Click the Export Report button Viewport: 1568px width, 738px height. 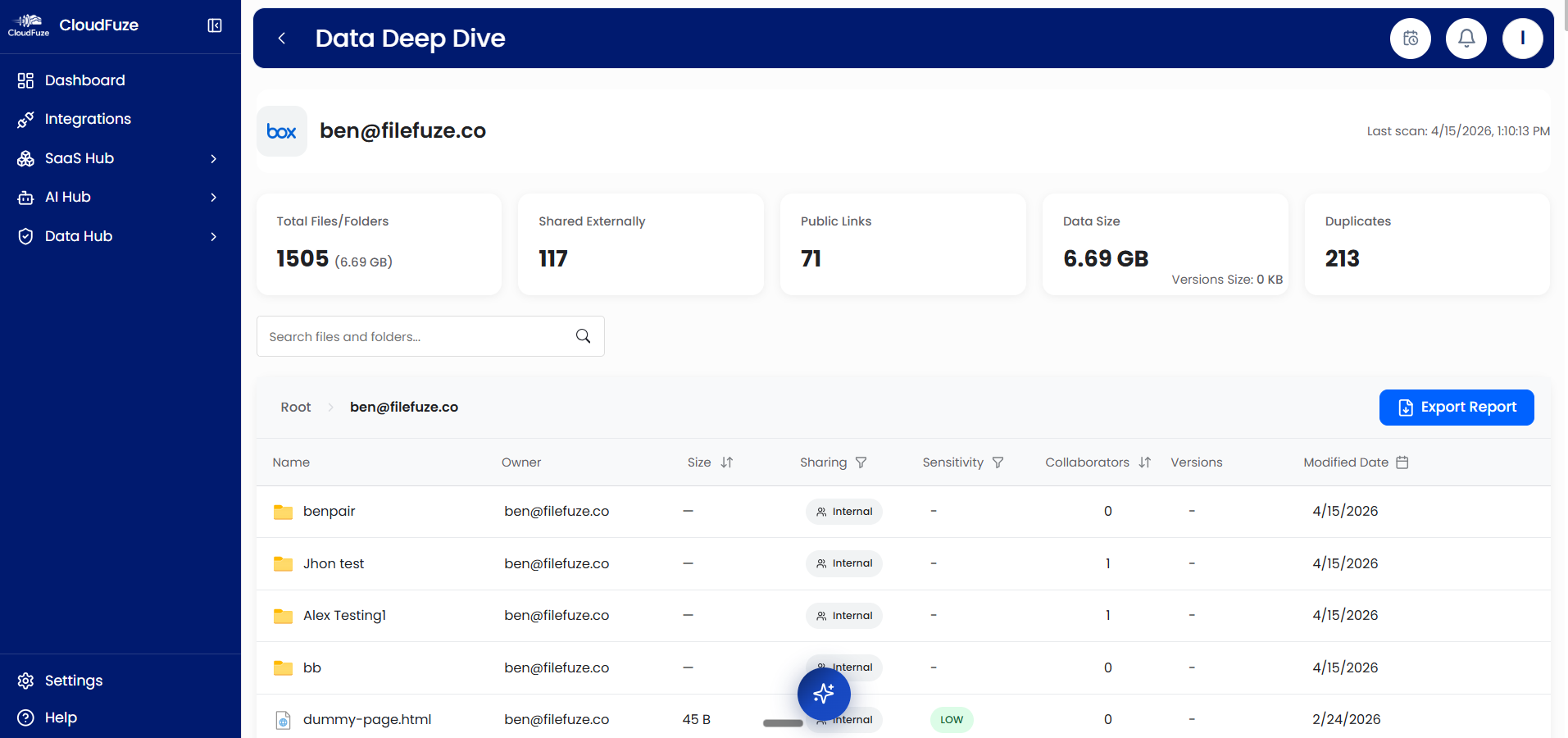[1456, 408]
